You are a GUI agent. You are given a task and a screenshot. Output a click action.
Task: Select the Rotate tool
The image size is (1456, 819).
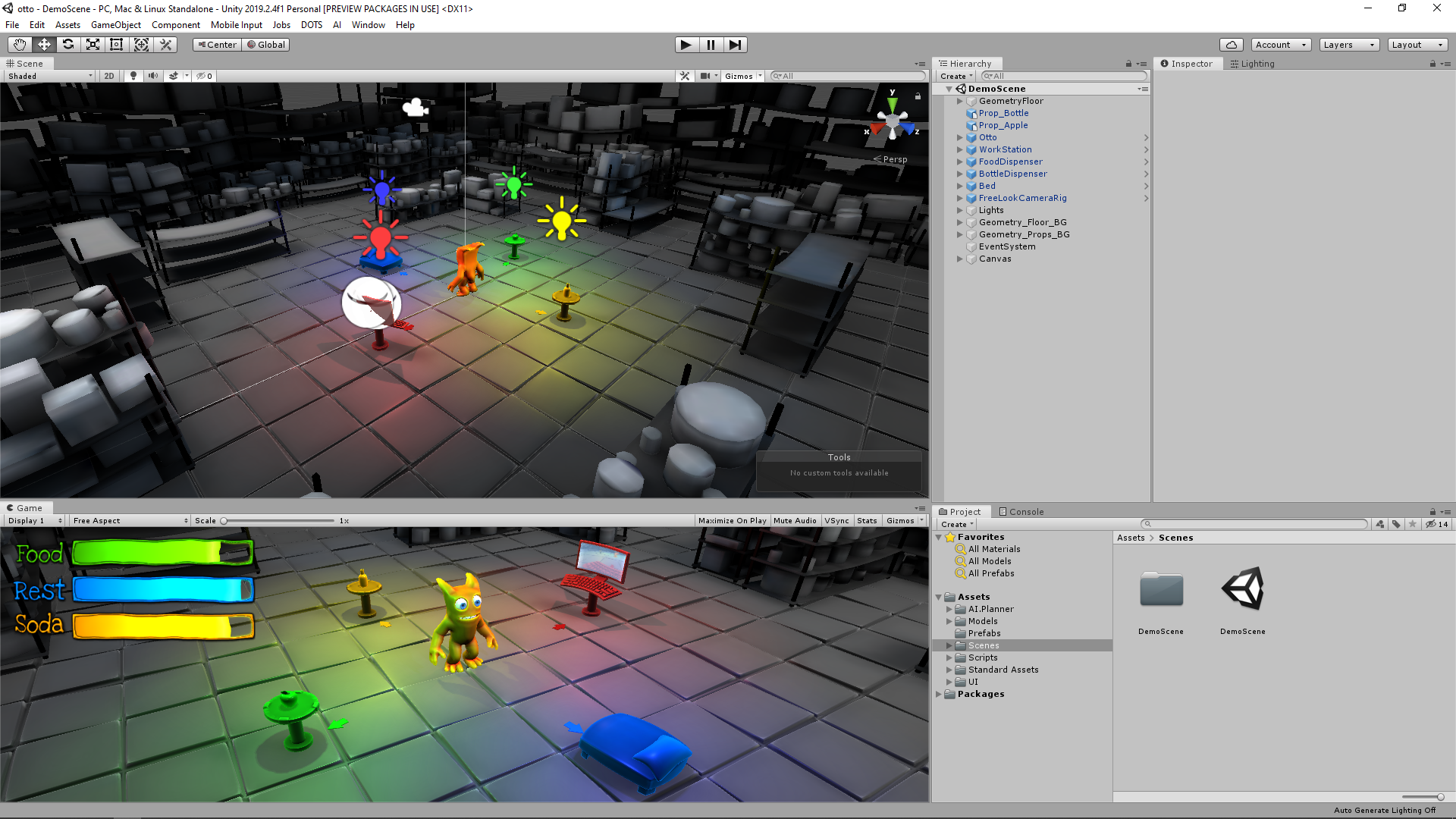(68, 45)
